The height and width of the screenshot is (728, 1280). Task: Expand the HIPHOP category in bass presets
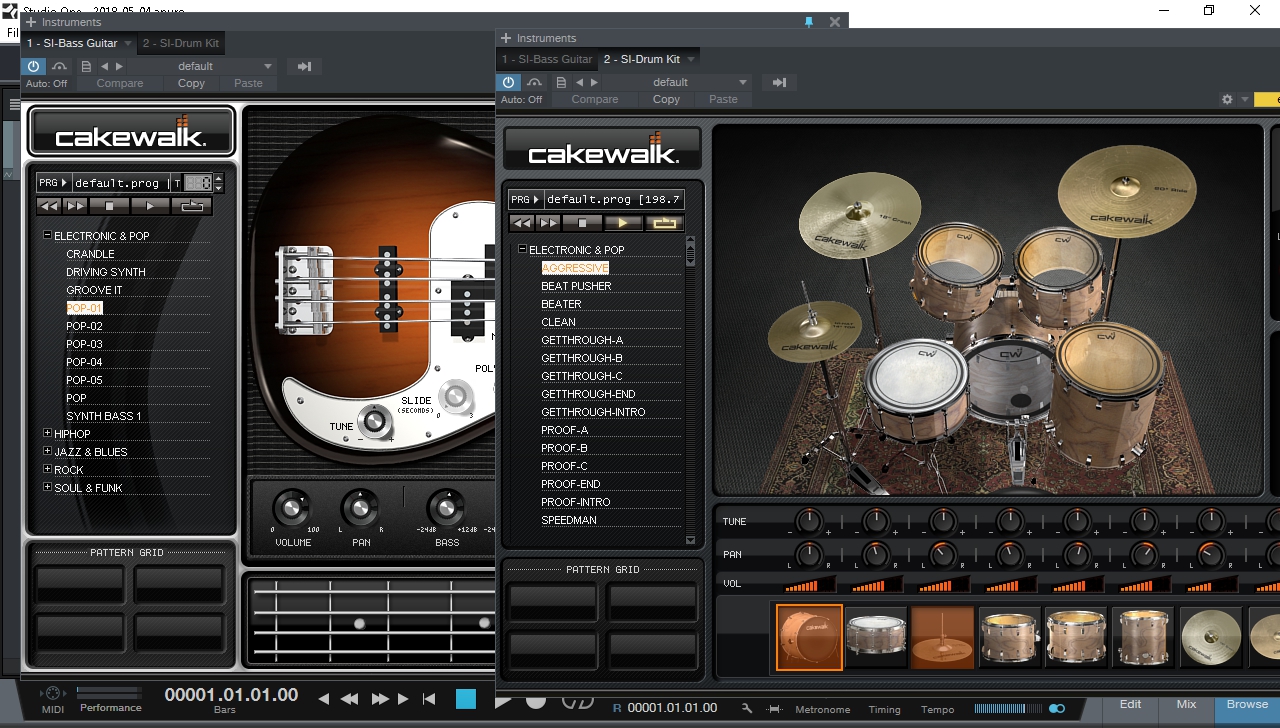(46, 433)
